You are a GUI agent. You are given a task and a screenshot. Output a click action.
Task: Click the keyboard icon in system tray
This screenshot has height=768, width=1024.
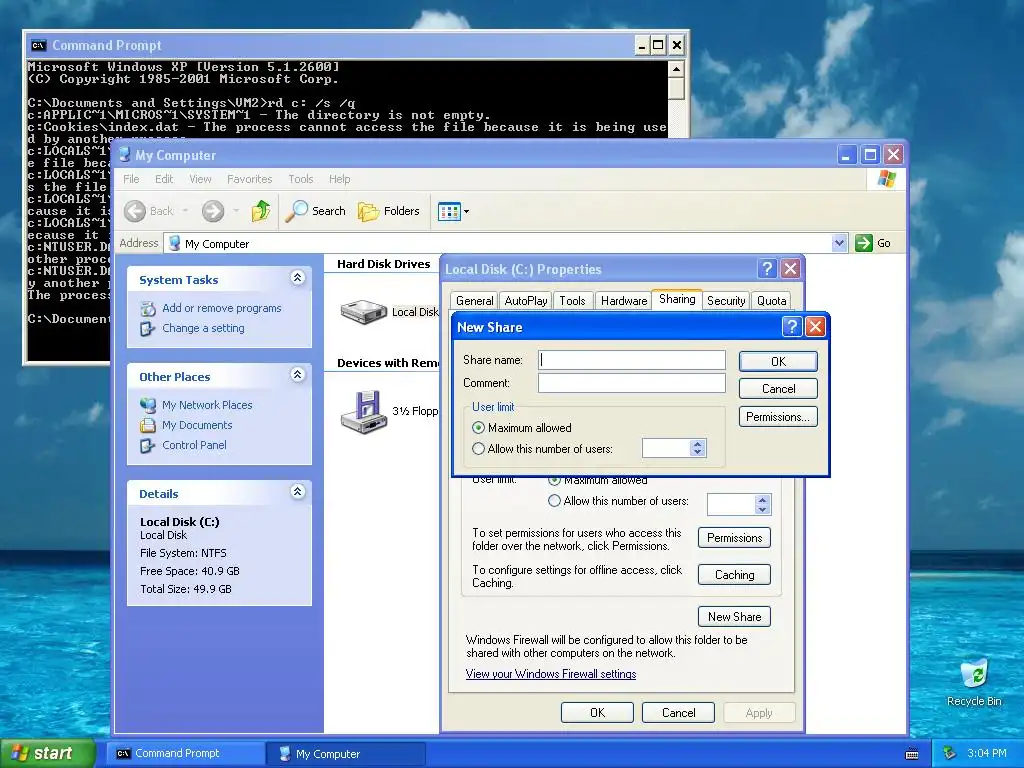click(x=912, y=754)
